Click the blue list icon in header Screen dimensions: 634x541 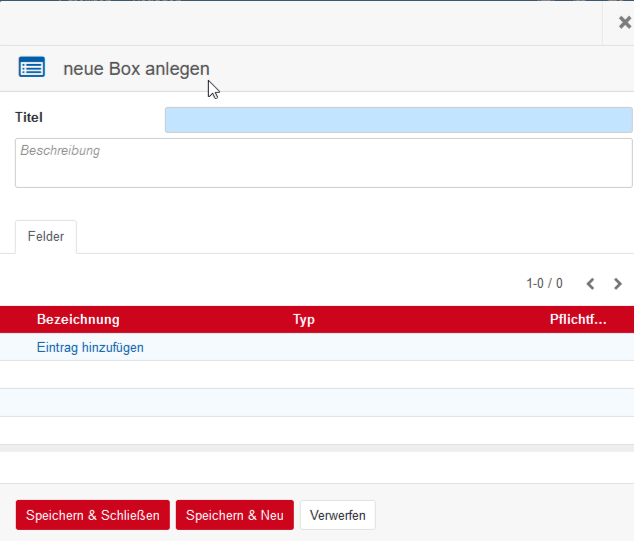(x=32, y=68)
